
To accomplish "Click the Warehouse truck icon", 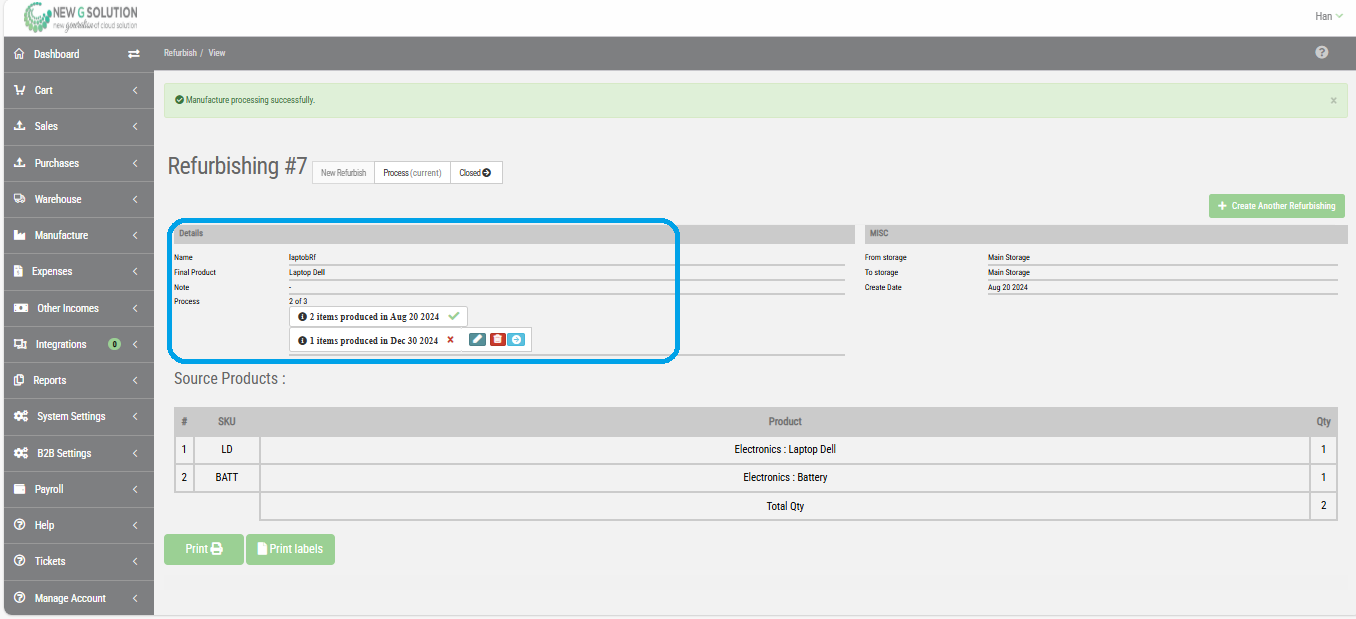I will pos(19,199).
